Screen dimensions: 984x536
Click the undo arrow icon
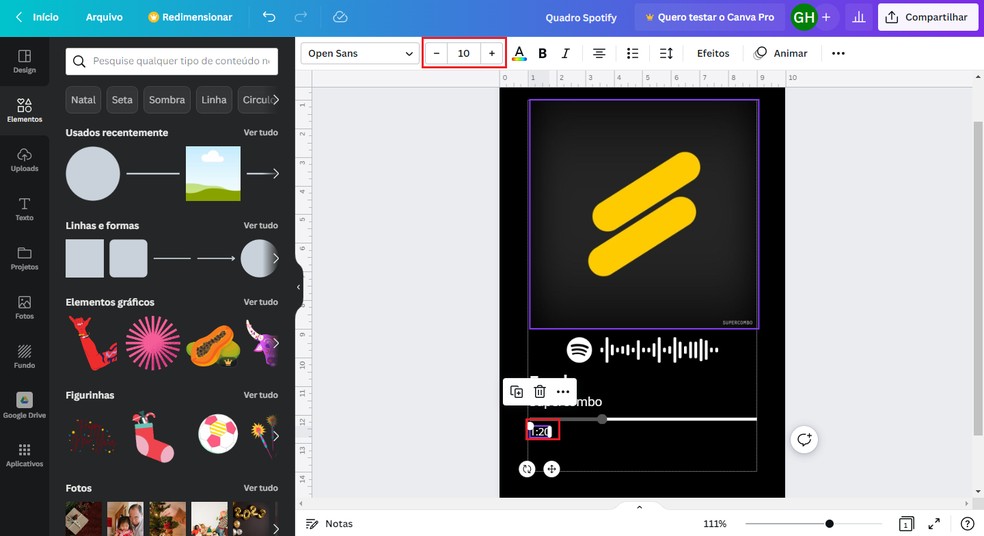[269, 17]
